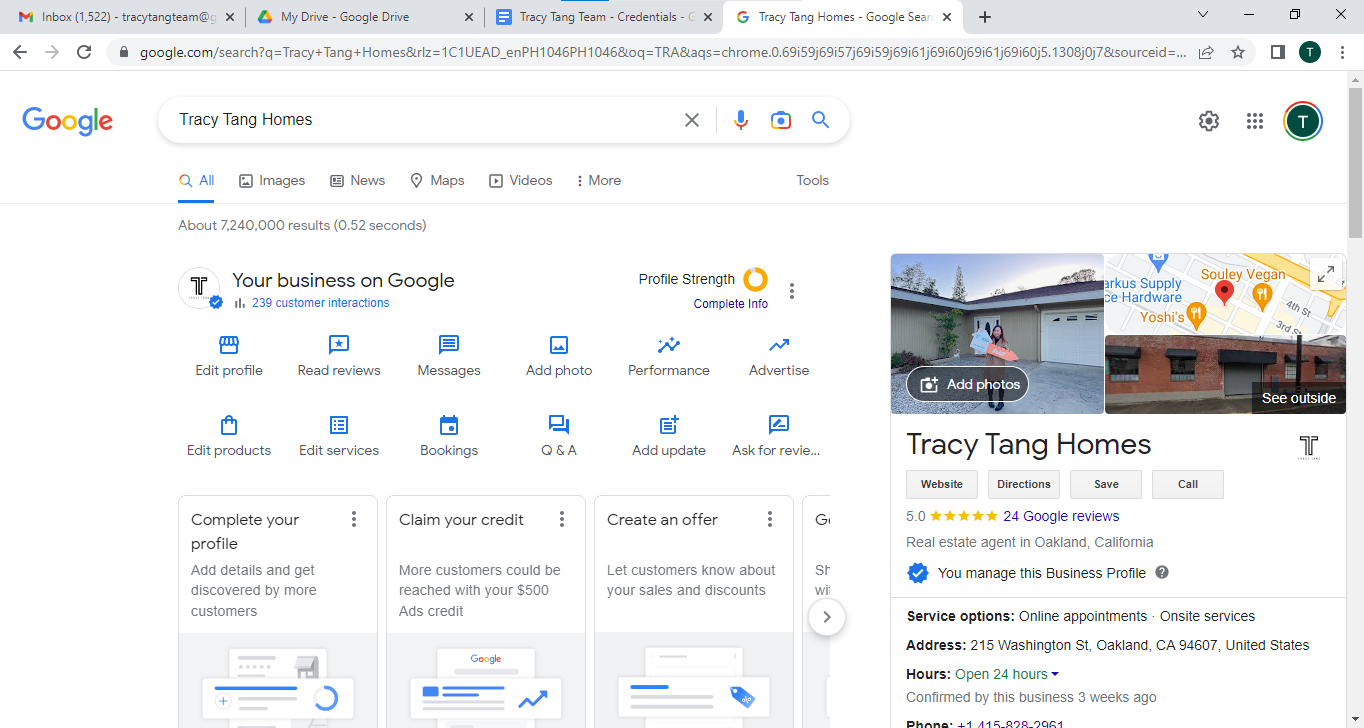Switch to Tracy Tang Team Credentials tab
The width and height of the screenshot is (1364, 728).
(x=605, y=17)
